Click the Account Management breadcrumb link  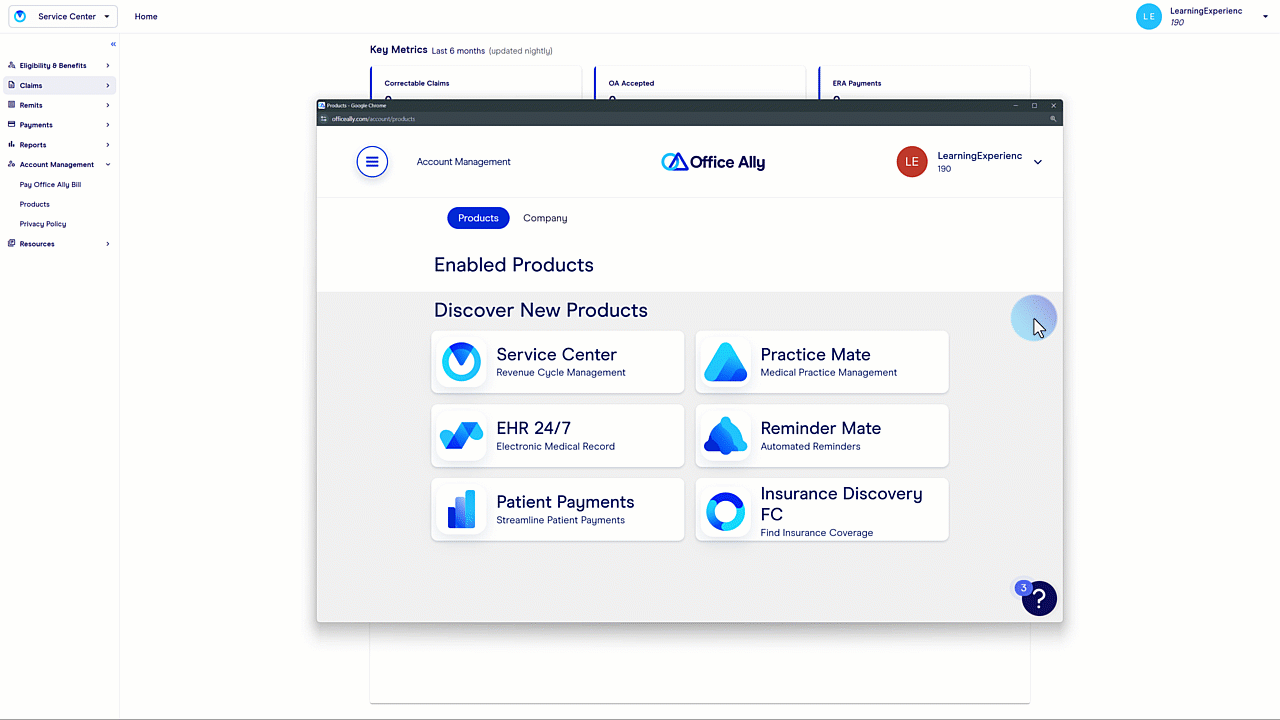463,162
